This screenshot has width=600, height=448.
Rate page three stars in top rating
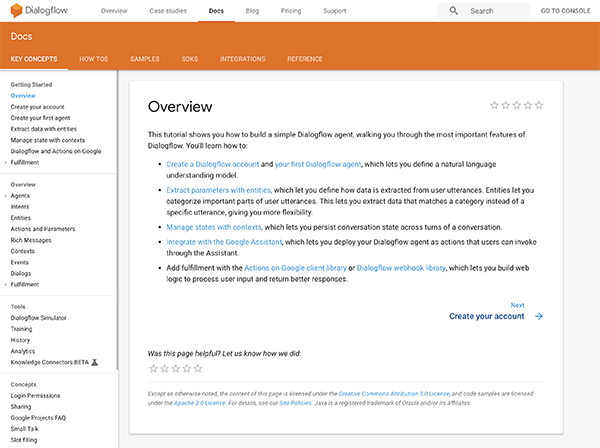(x=517, y=105)
